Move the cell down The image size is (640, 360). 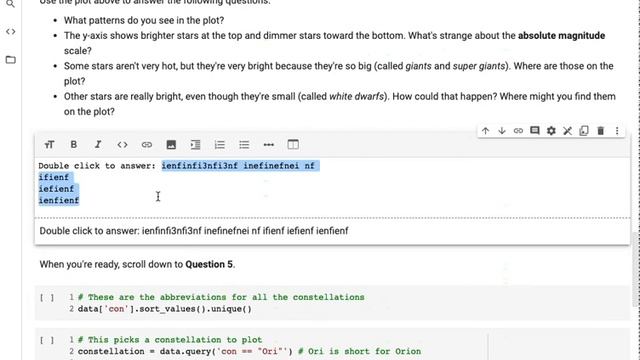click(x=502, y=131)
